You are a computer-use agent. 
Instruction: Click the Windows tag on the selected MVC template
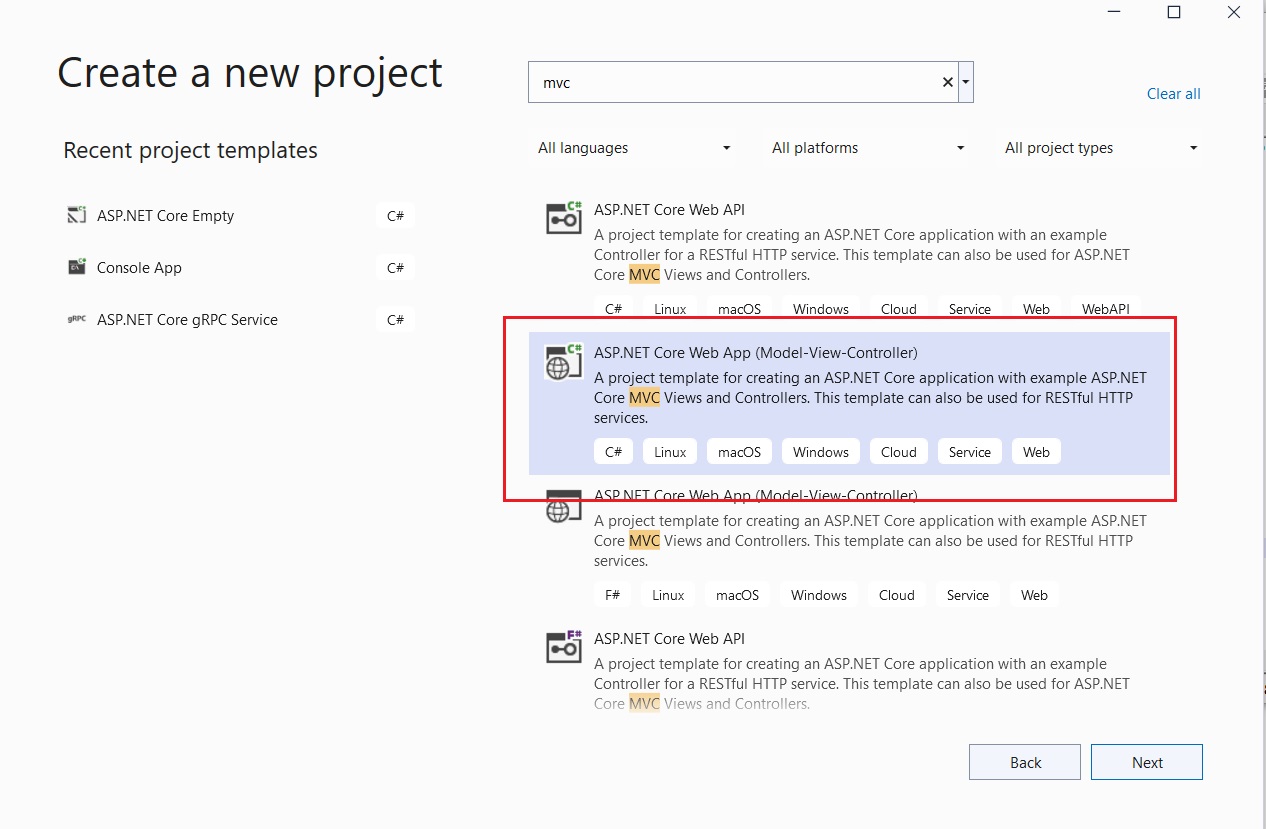click(821, 452)
